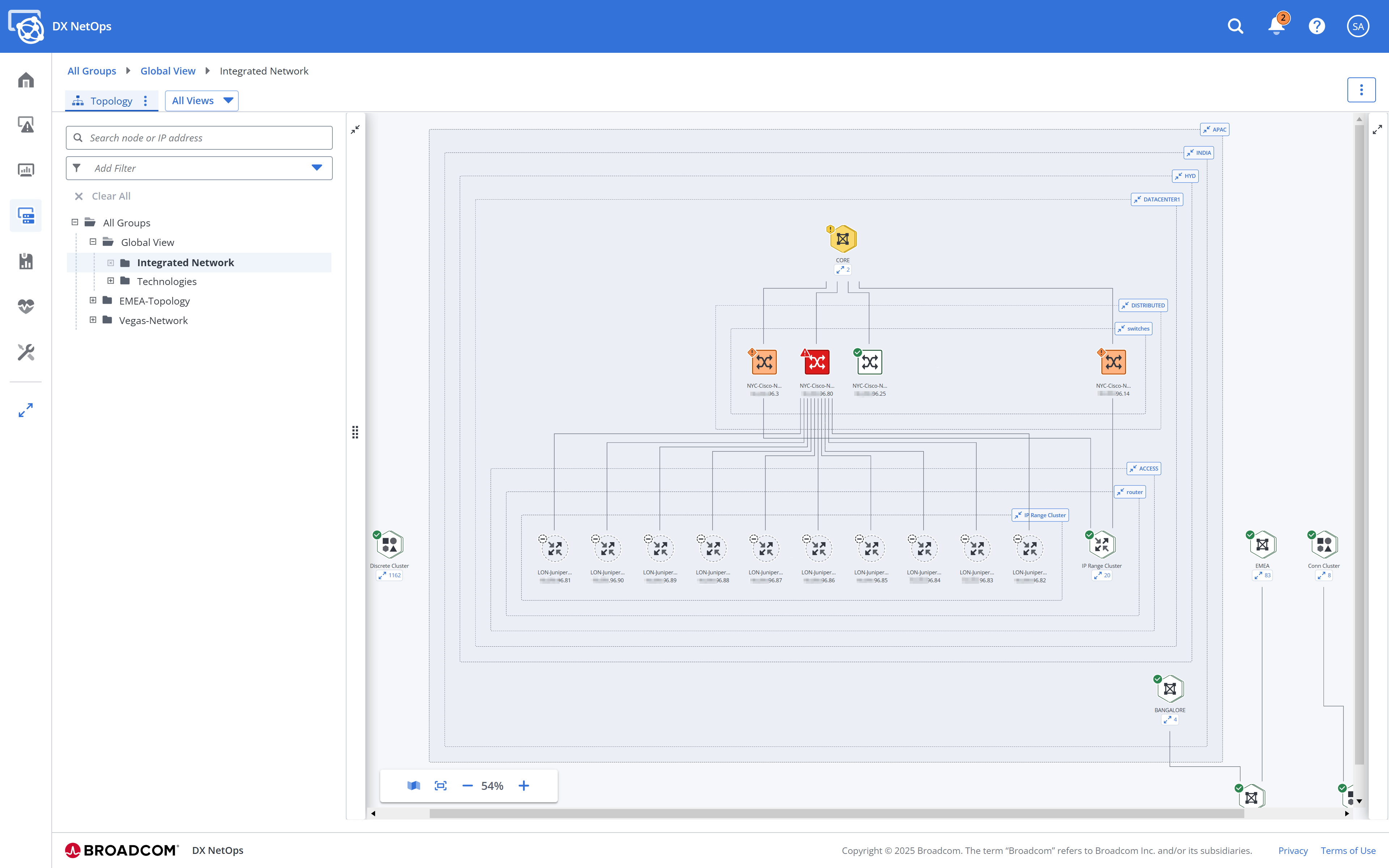This screenshot has height=868, width=1389.
Task: Open the Add Filter dropdown
Action: coord(199,167)
